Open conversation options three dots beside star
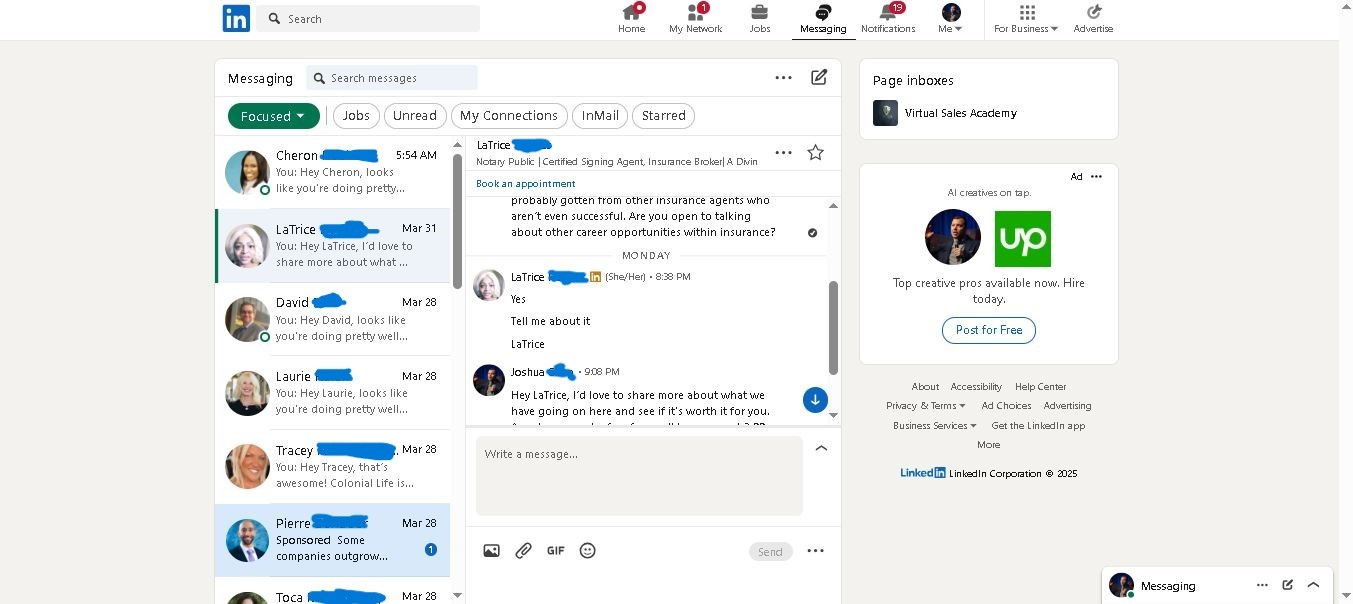This screenshot has width=1353, height=604. 783,153
